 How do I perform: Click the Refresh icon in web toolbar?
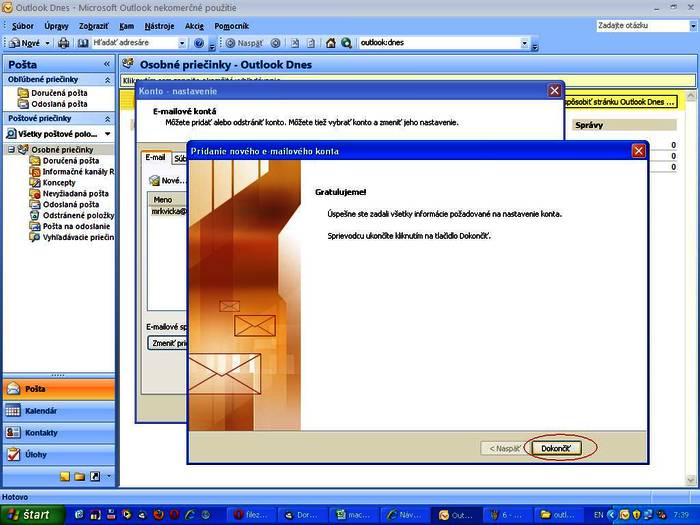(x=311, y=43)
